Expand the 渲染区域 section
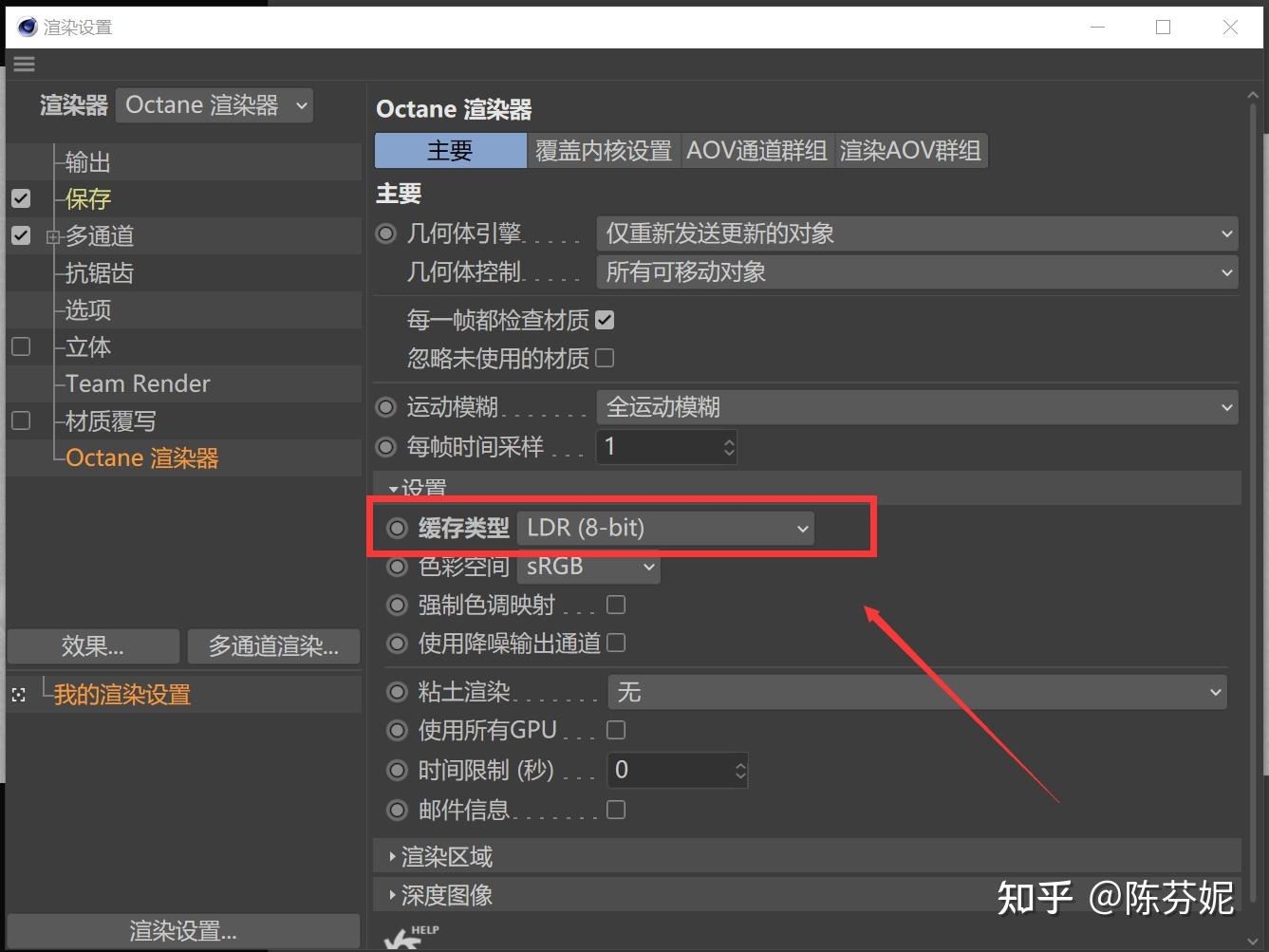The height and width of the screenshot is (952, 1269). (x=437, y=855)
